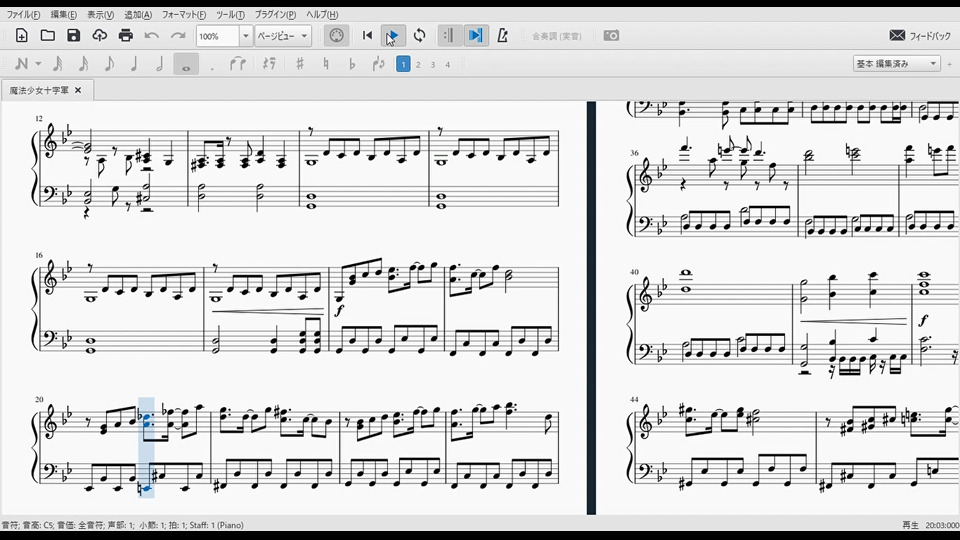Toggle loop playback
The height and width of the screenshot is (540, 960).
pyautogui.click(x=419, y=36)
